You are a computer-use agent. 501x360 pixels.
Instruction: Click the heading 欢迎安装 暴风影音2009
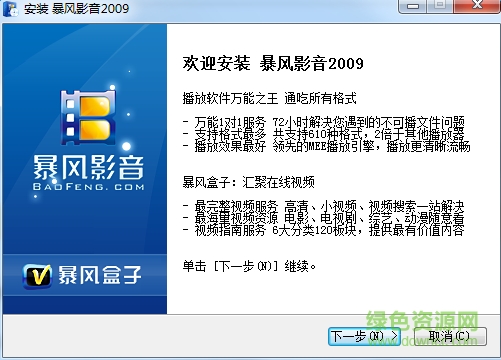click(x=273, y=64)
